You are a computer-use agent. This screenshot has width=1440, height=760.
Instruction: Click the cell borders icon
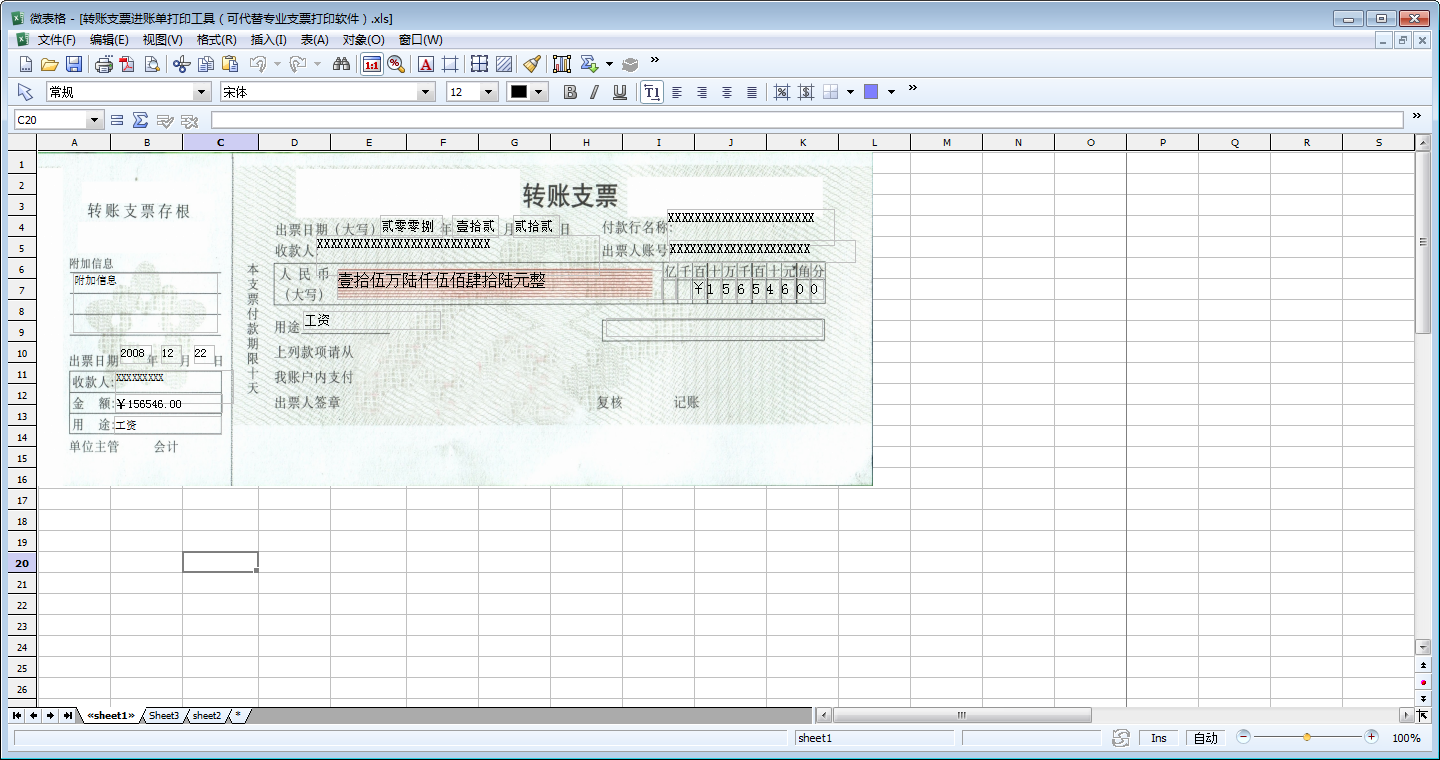(831, 92)
